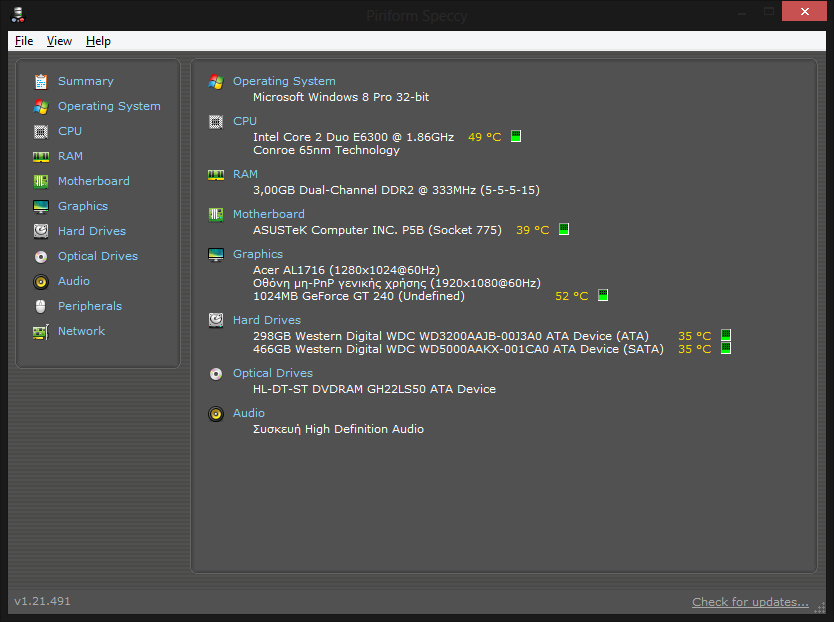Click the Audio speaker icon in summary panel
The image size is (834, 622).
pos(216,413)
